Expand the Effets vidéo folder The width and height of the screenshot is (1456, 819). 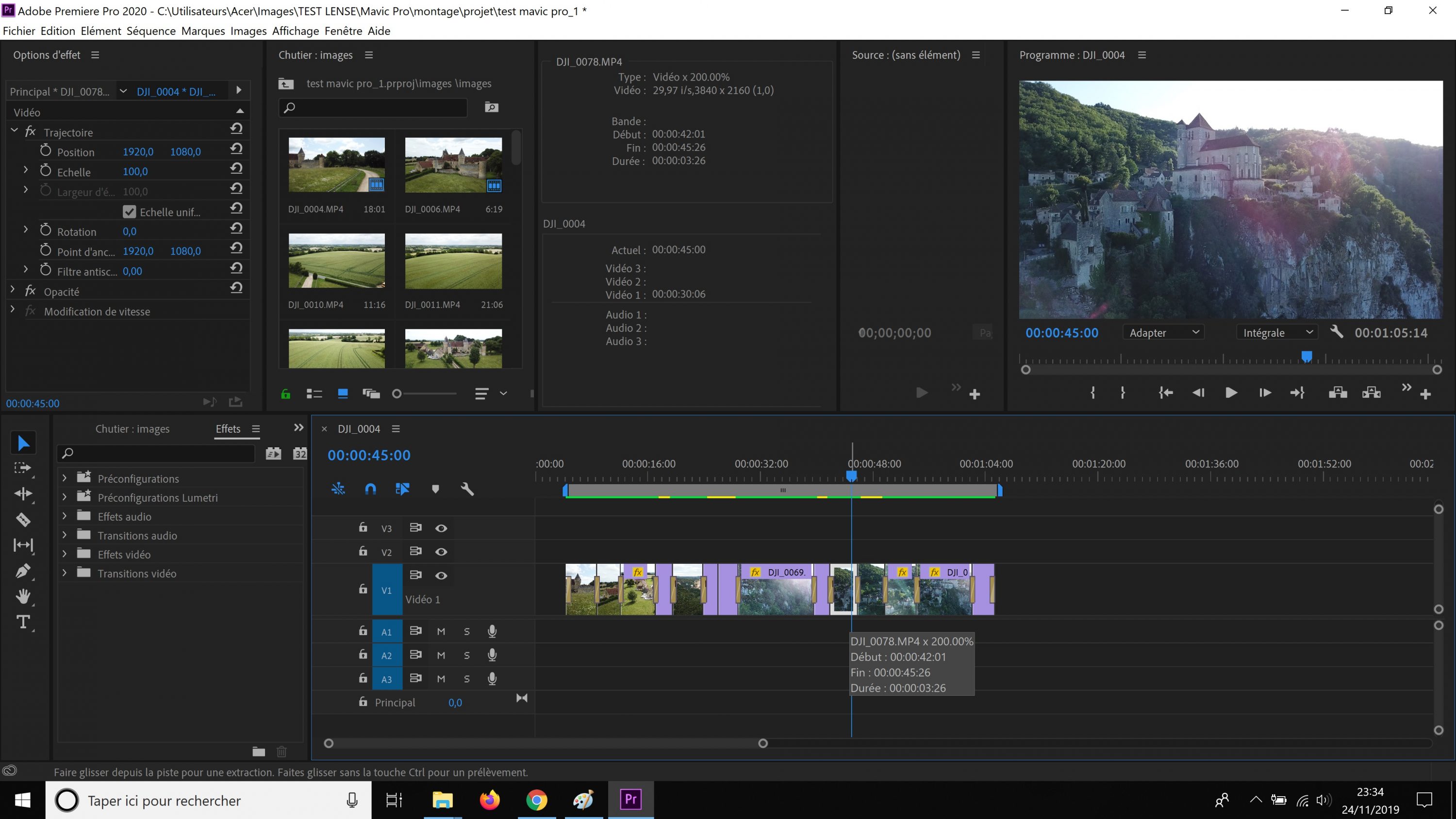65,555
